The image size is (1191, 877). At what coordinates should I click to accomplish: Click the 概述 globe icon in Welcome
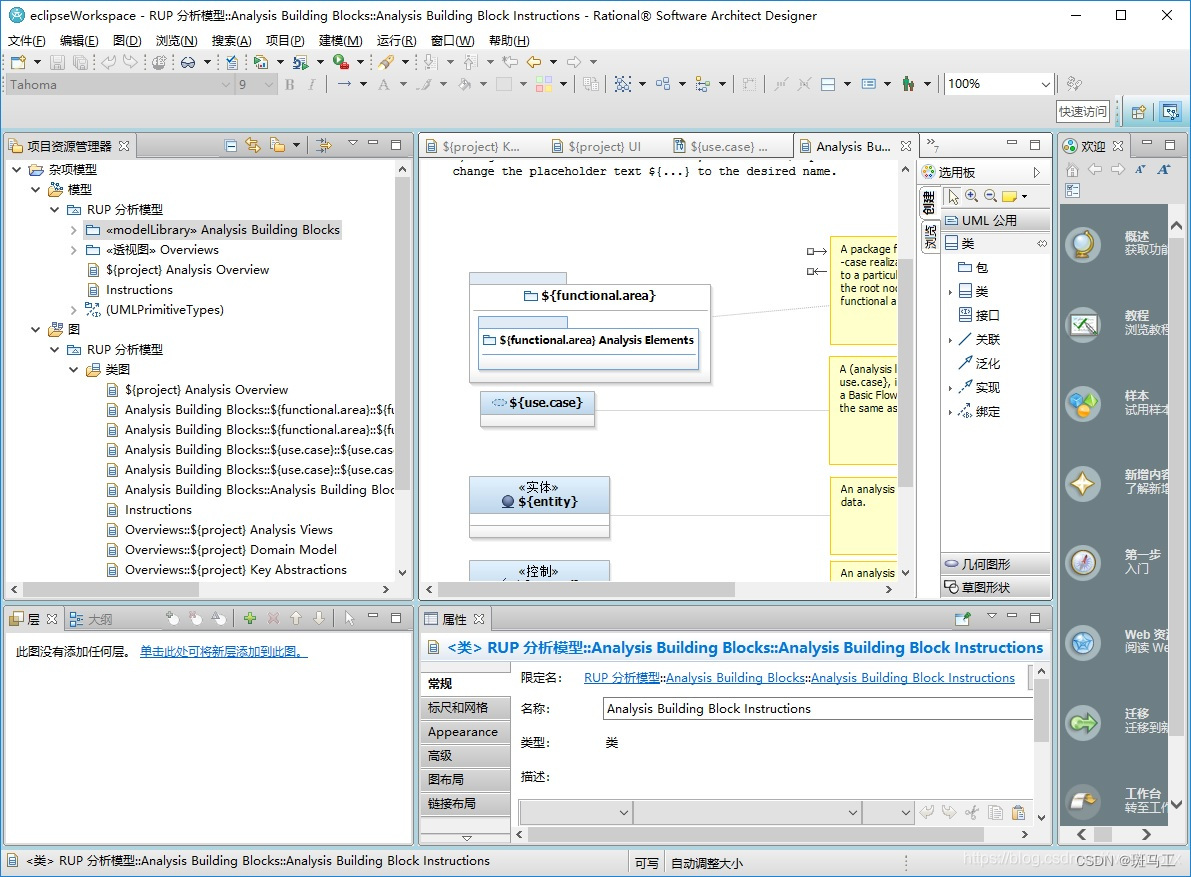pyautogui.click(x=1083, y=245)
